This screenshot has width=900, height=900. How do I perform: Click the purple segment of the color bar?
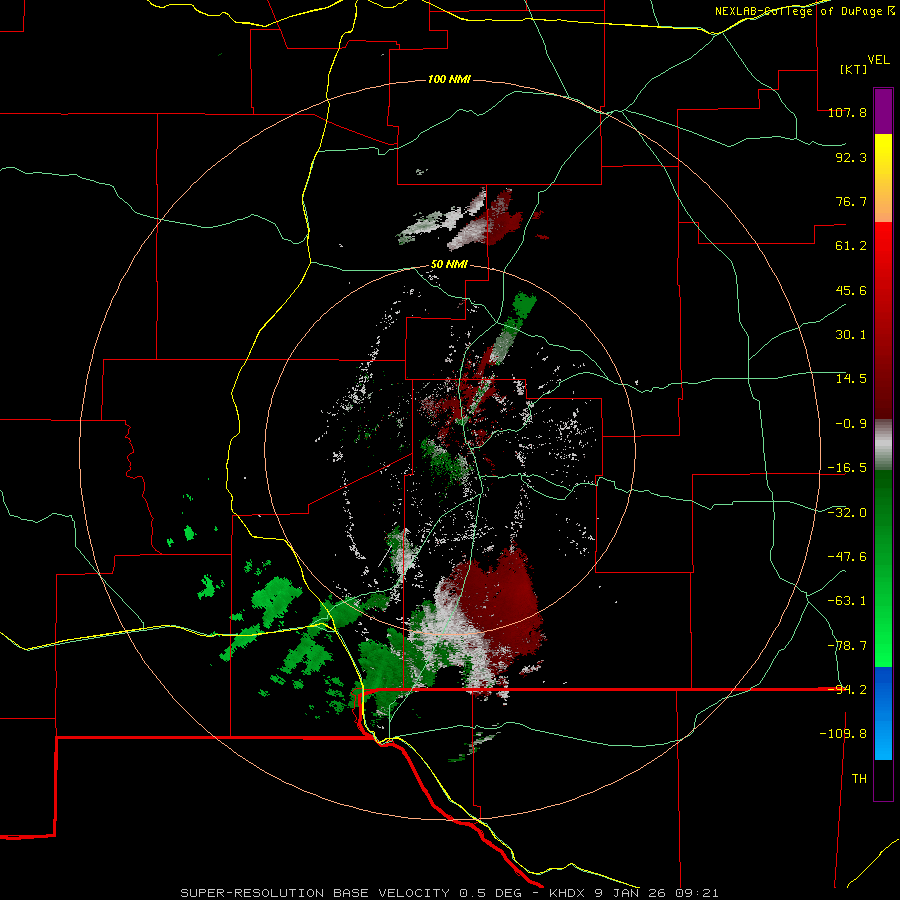click(883, 111)
